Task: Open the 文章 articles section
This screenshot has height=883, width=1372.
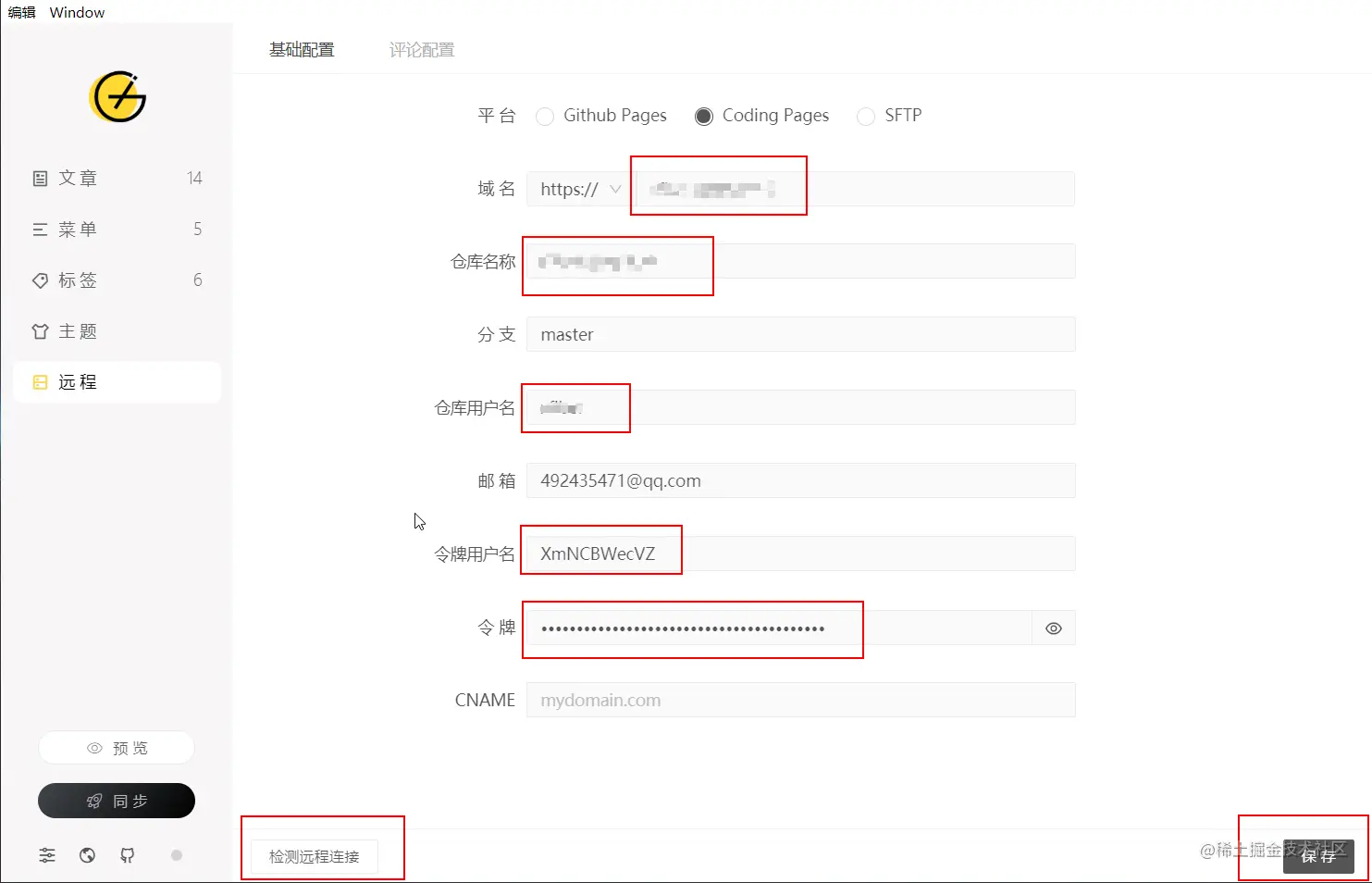Action: [117, 178]
